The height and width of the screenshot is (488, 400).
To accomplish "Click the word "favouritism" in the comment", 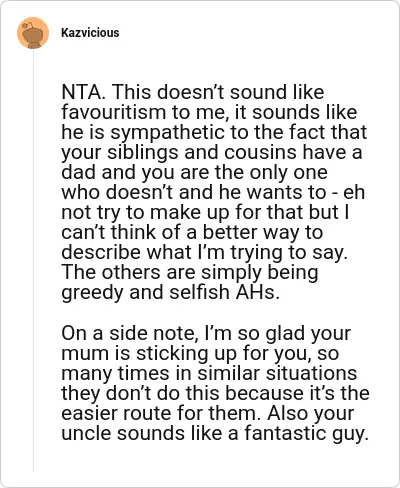I will (x=113, y=112).
